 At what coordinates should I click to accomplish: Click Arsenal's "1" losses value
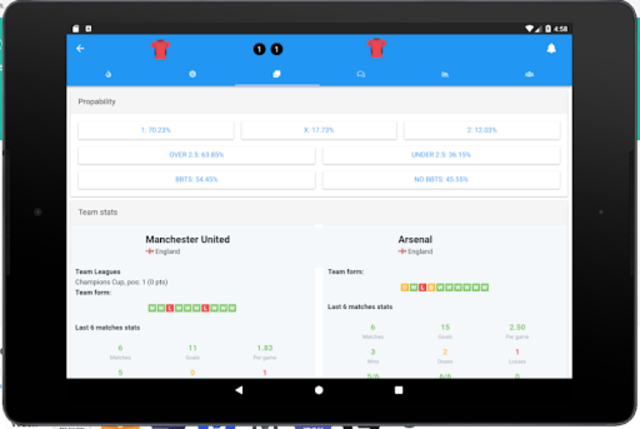click(x=517, y=352)
